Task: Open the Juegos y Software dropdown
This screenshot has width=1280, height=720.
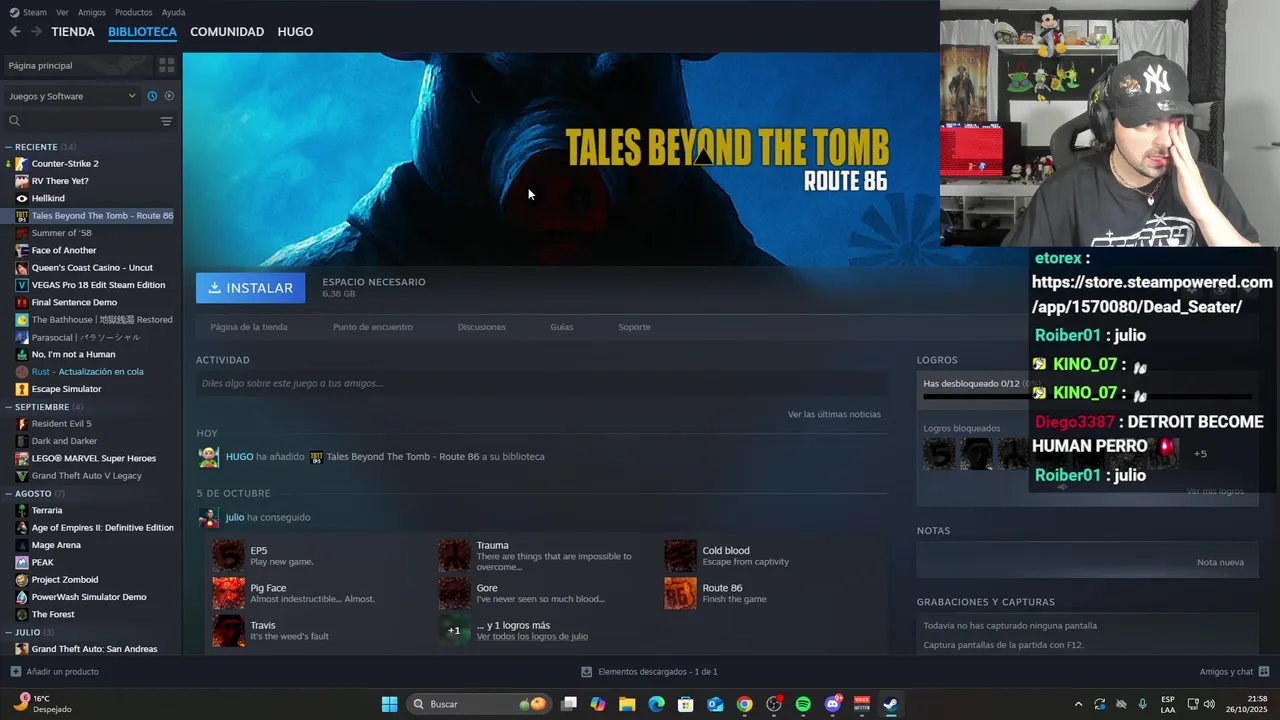Action: (71, 96)
